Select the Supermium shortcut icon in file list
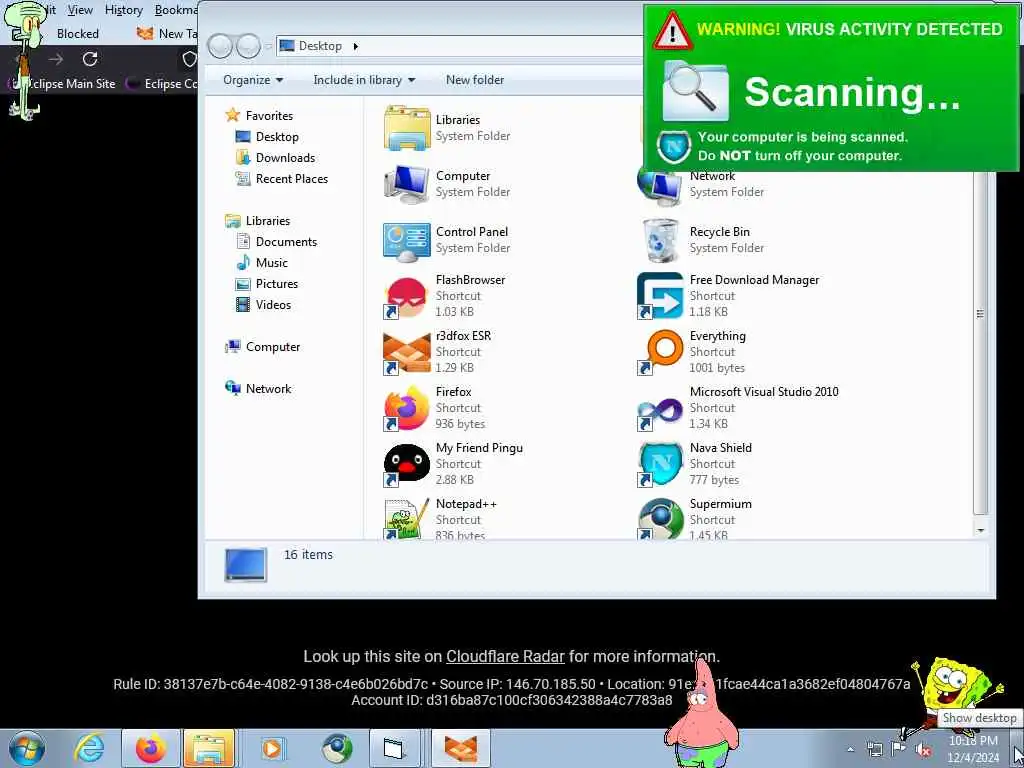 click(660, 520)
